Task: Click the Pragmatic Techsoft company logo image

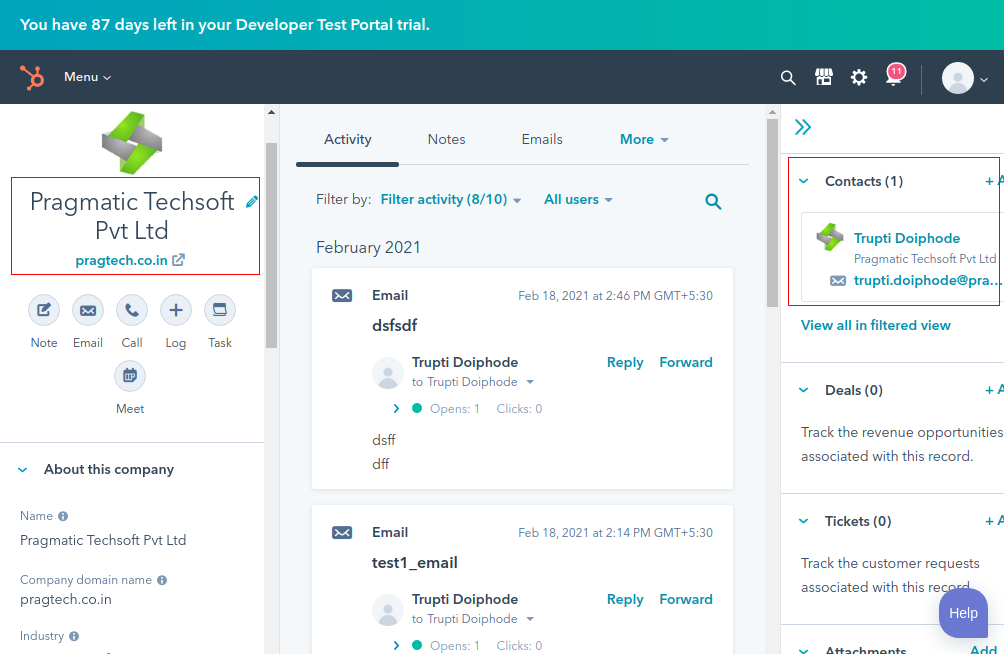Action: pos(132,143)
